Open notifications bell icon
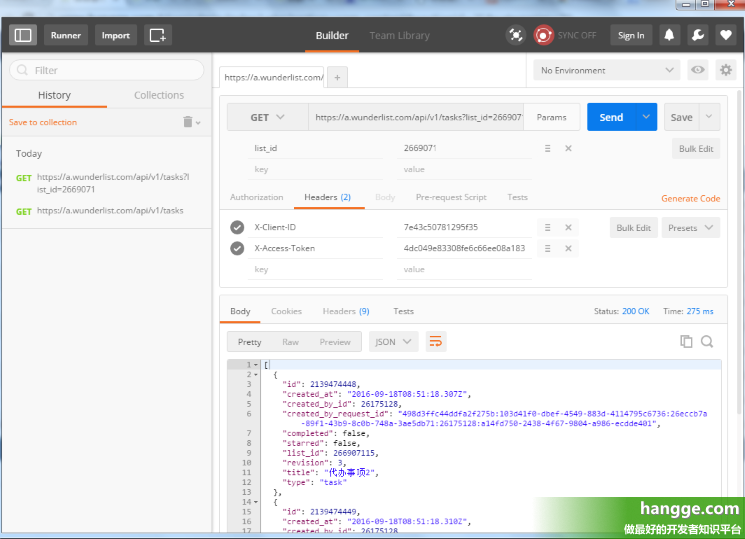Viewport: 745px width, 539px height. [669, 35]
